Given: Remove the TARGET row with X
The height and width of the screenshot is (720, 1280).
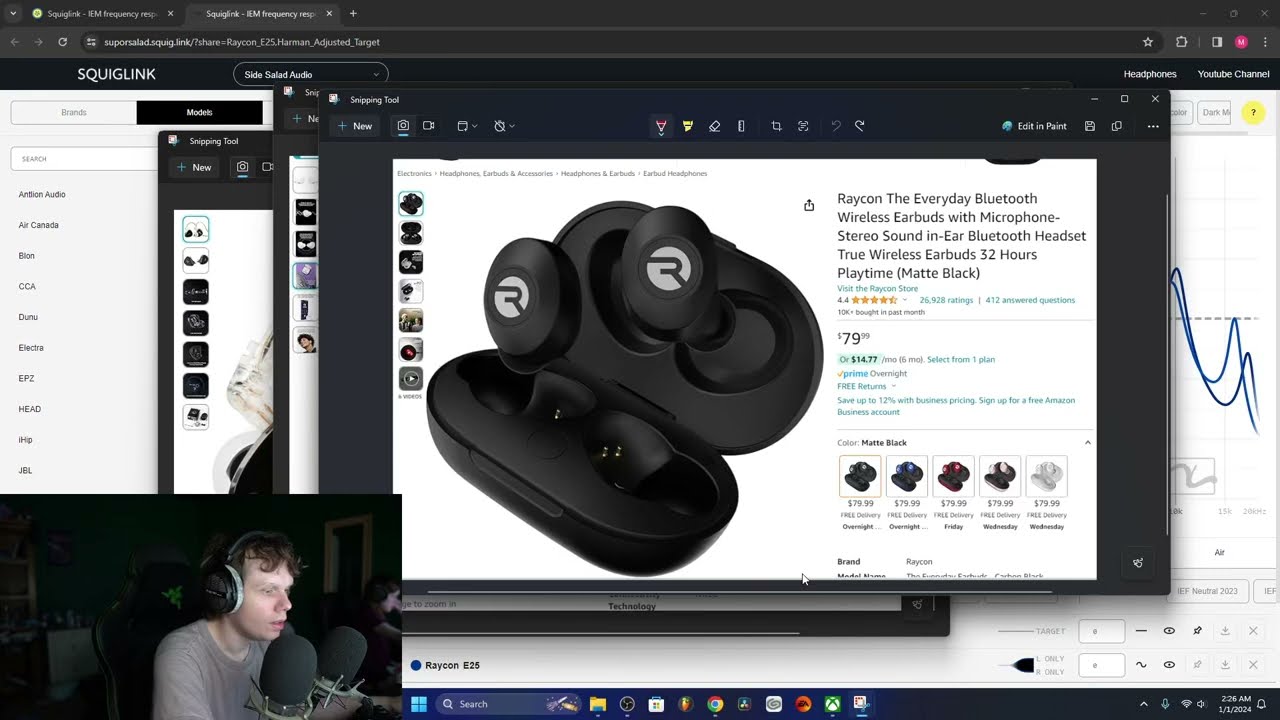Looking at the screenshot, I should coord(1253,631).
